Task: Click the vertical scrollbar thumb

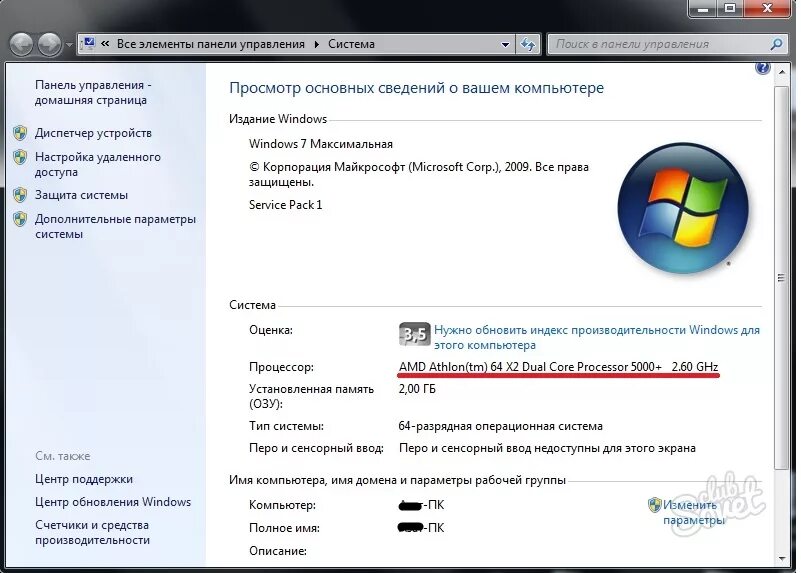Action: click(781, 278)
